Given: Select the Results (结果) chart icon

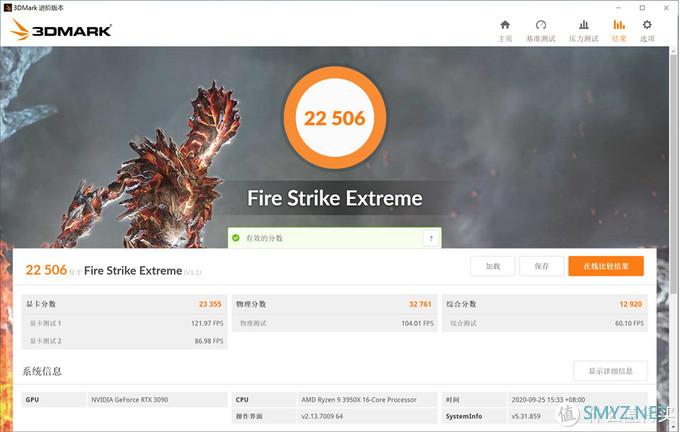Looking at the screenshot, I should pyautogui.click(x=619, y=25).
